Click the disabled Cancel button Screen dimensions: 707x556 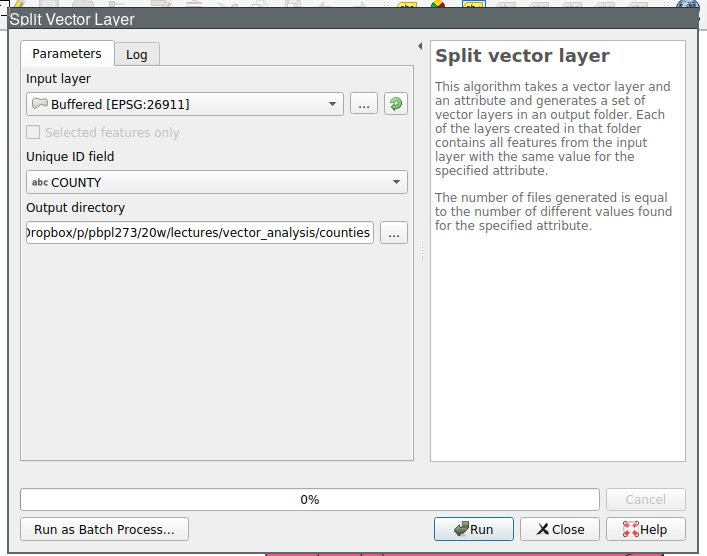click(645, 500)
